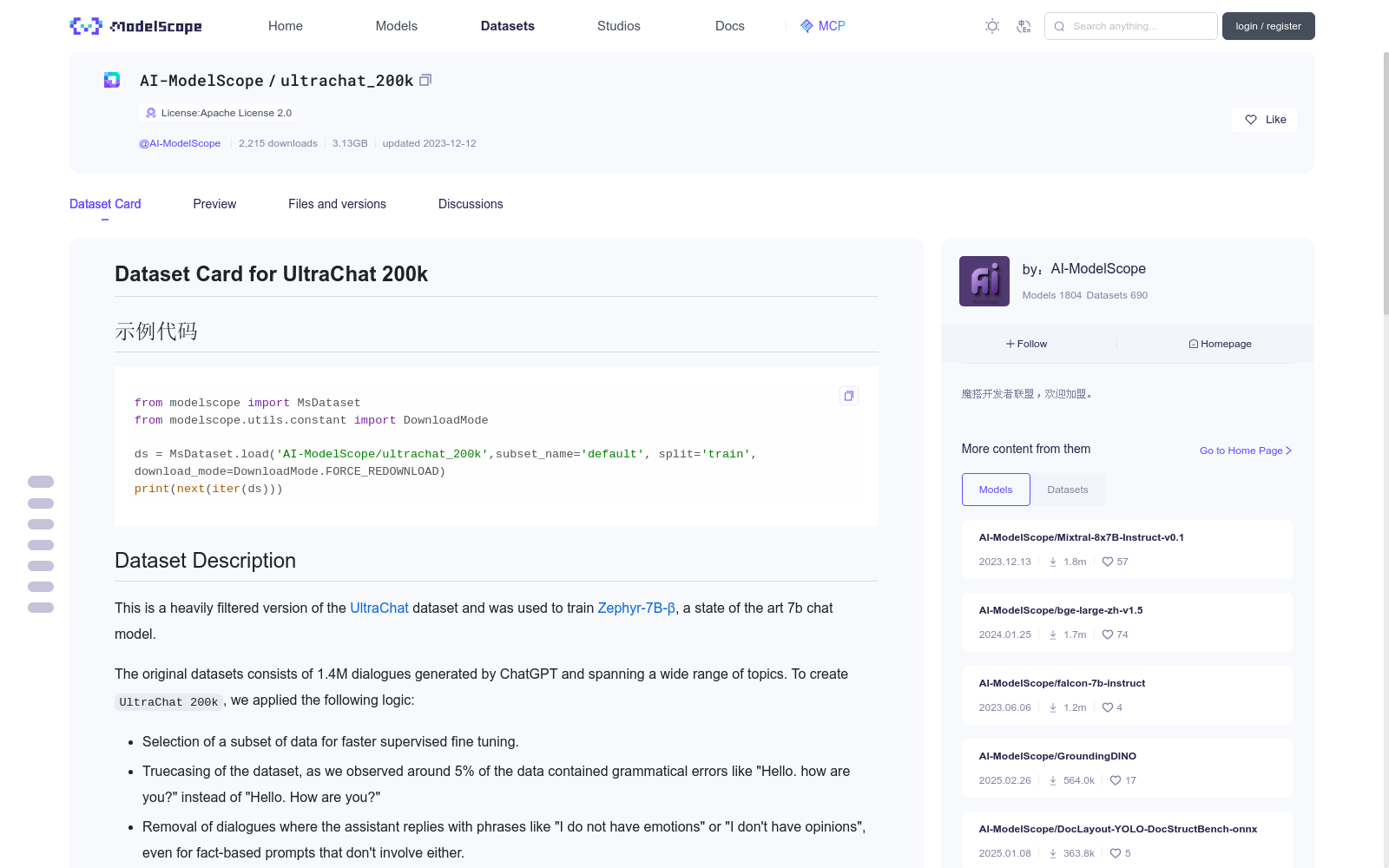Open the Models navigation menu
The width and height of the screenshot is (1389, 868).
[396, 26]
